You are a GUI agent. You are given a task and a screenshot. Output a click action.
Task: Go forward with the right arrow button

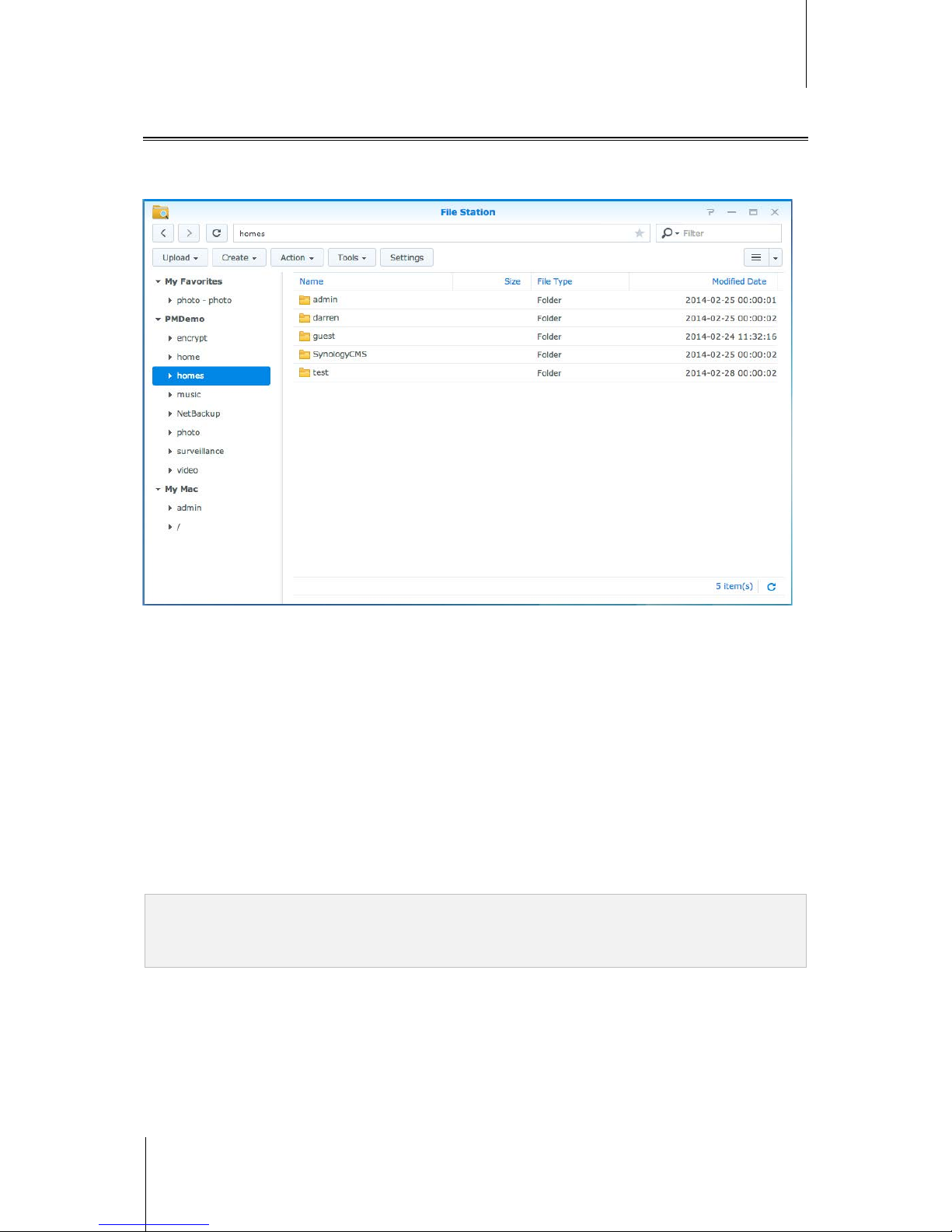(189, 233)
